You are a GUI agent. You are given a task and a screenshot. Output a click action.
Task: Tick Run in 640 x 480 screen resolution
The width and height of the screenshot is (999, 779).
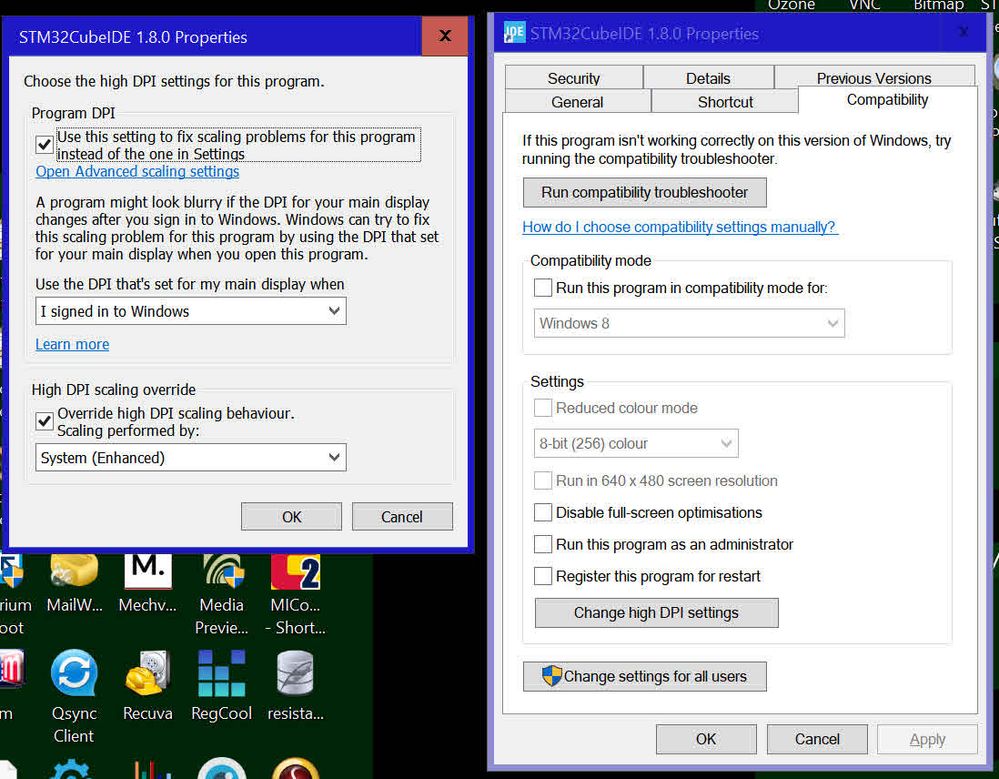click(543, 480)
